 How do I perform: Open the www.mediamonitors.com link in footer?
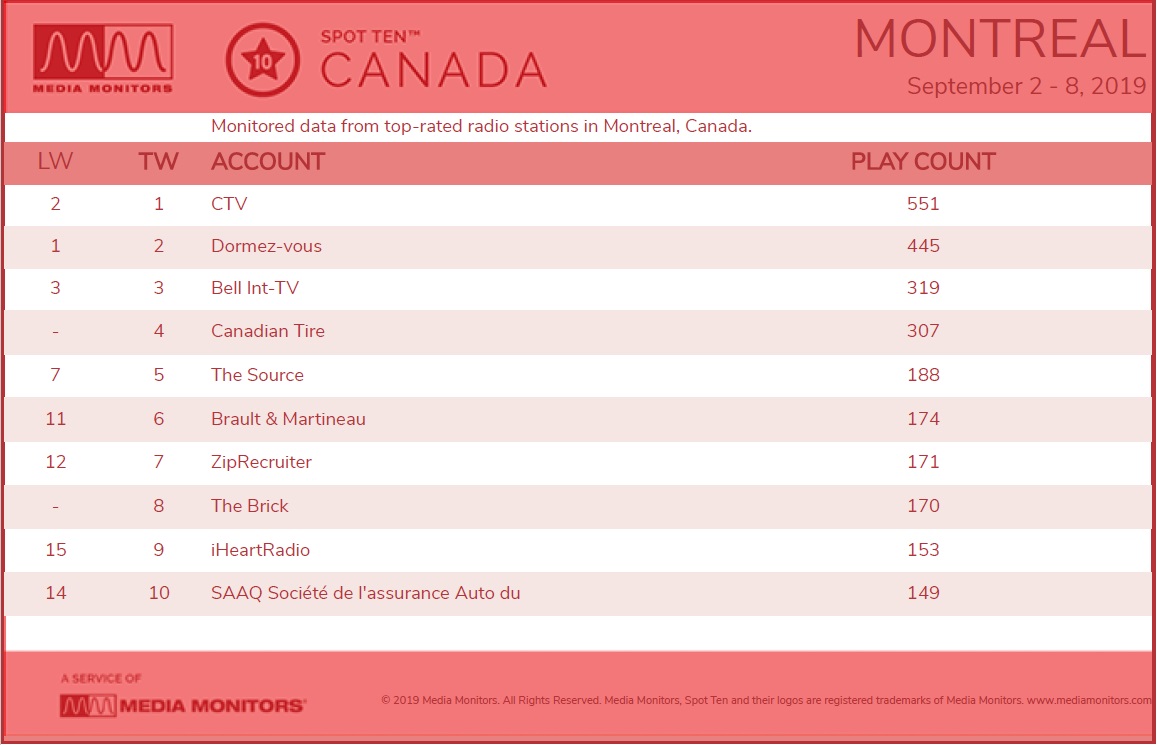tap(1088, 700)
